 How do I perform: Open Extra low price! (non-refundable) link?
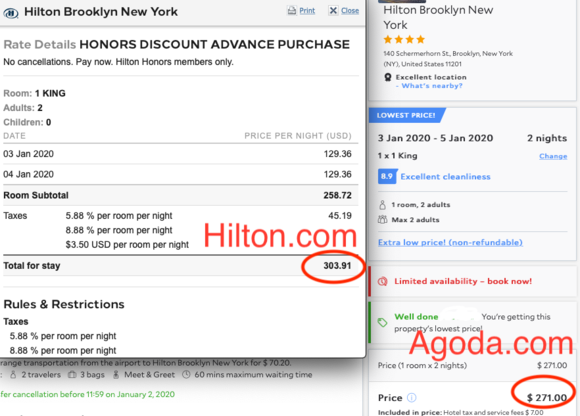(x=450, y=243)
